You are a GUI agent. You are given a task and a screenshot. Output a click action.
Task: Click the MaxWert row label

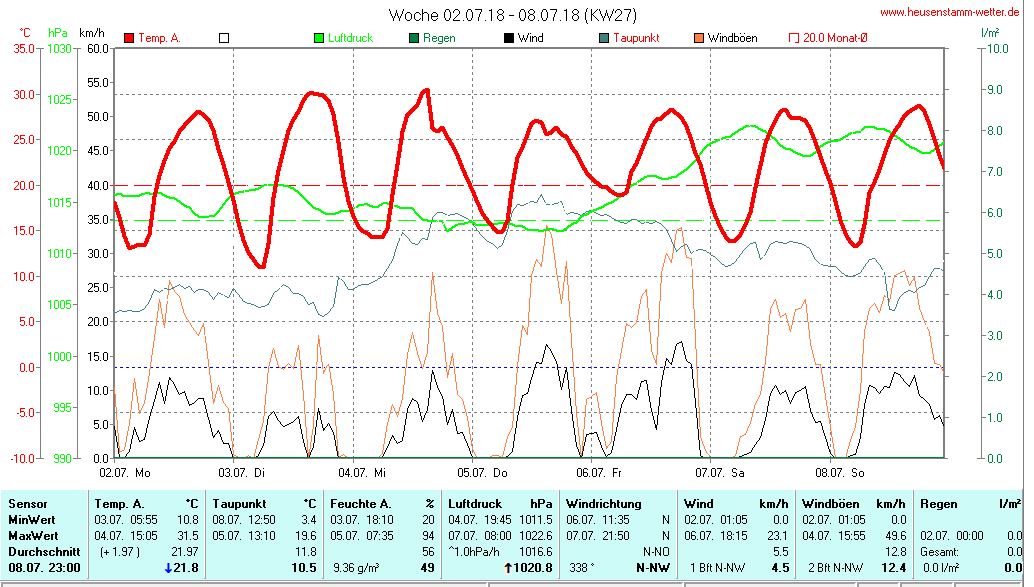point(30,536)
